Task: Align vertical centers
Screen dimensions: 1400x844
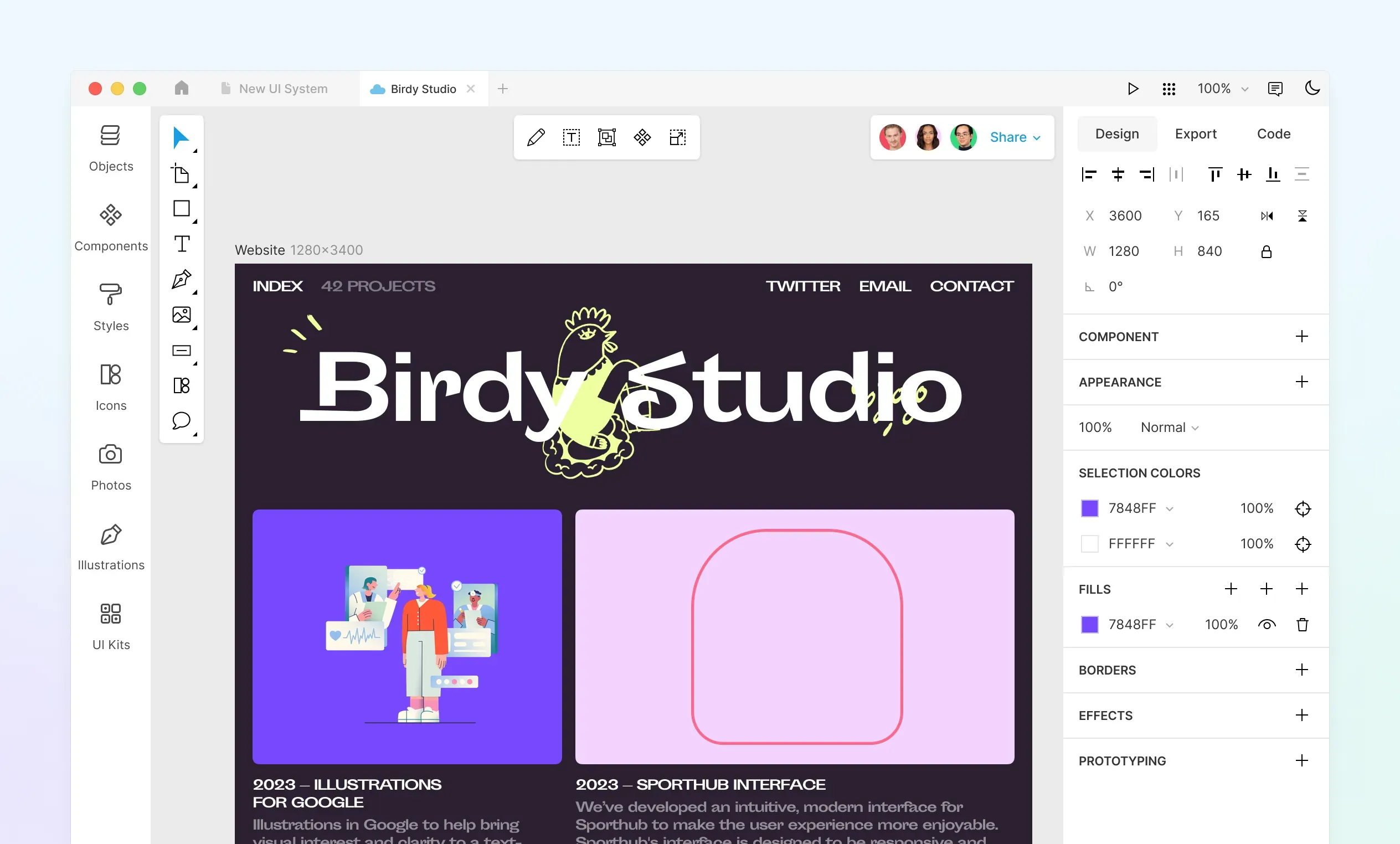Action: point(1244,174)
